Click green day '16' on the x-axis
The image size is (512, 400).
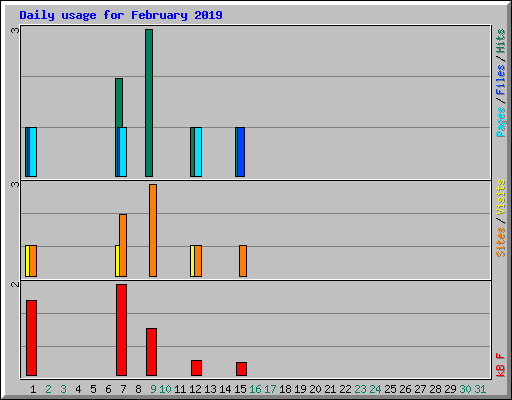[255, 389]
